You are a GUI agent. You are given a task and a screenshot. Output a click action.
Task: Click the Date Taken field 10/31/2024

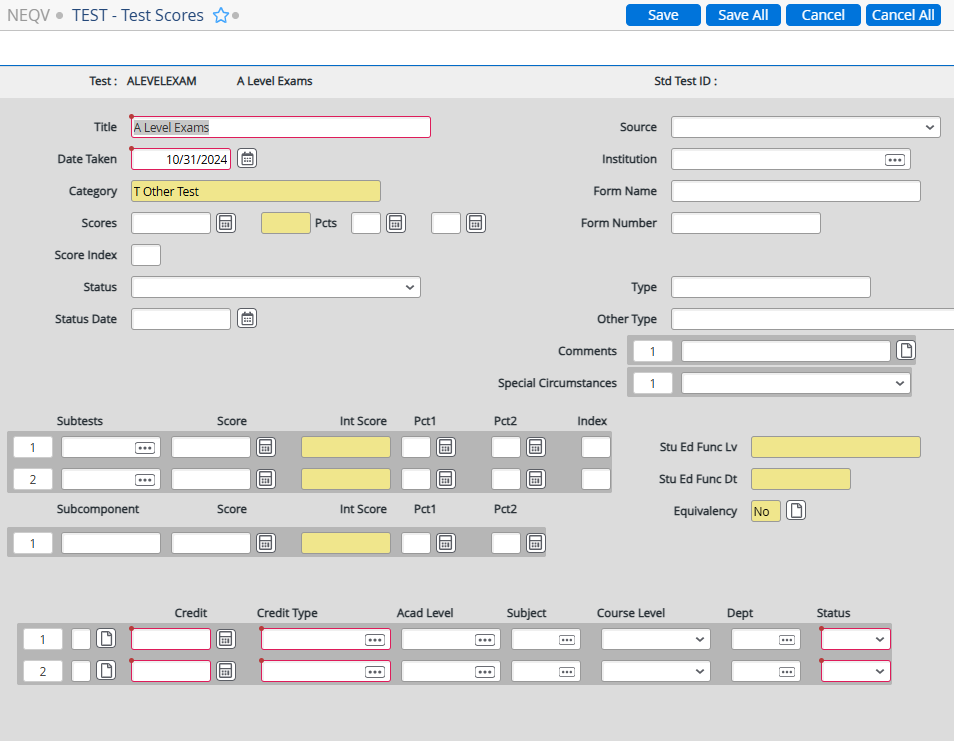pos(181,159)
